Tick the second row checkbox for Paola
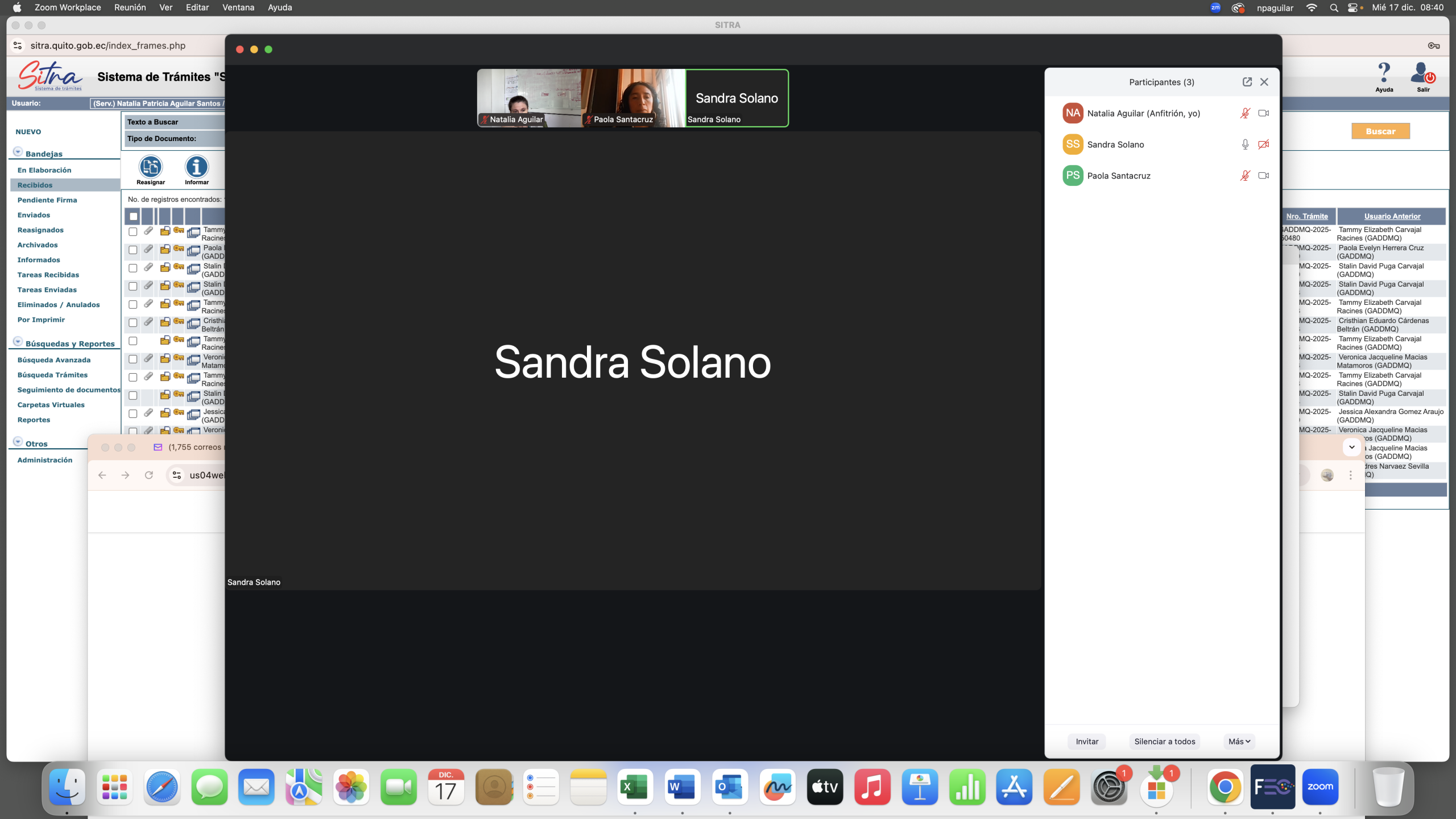The image size is (1456, 819). point(133,250)
